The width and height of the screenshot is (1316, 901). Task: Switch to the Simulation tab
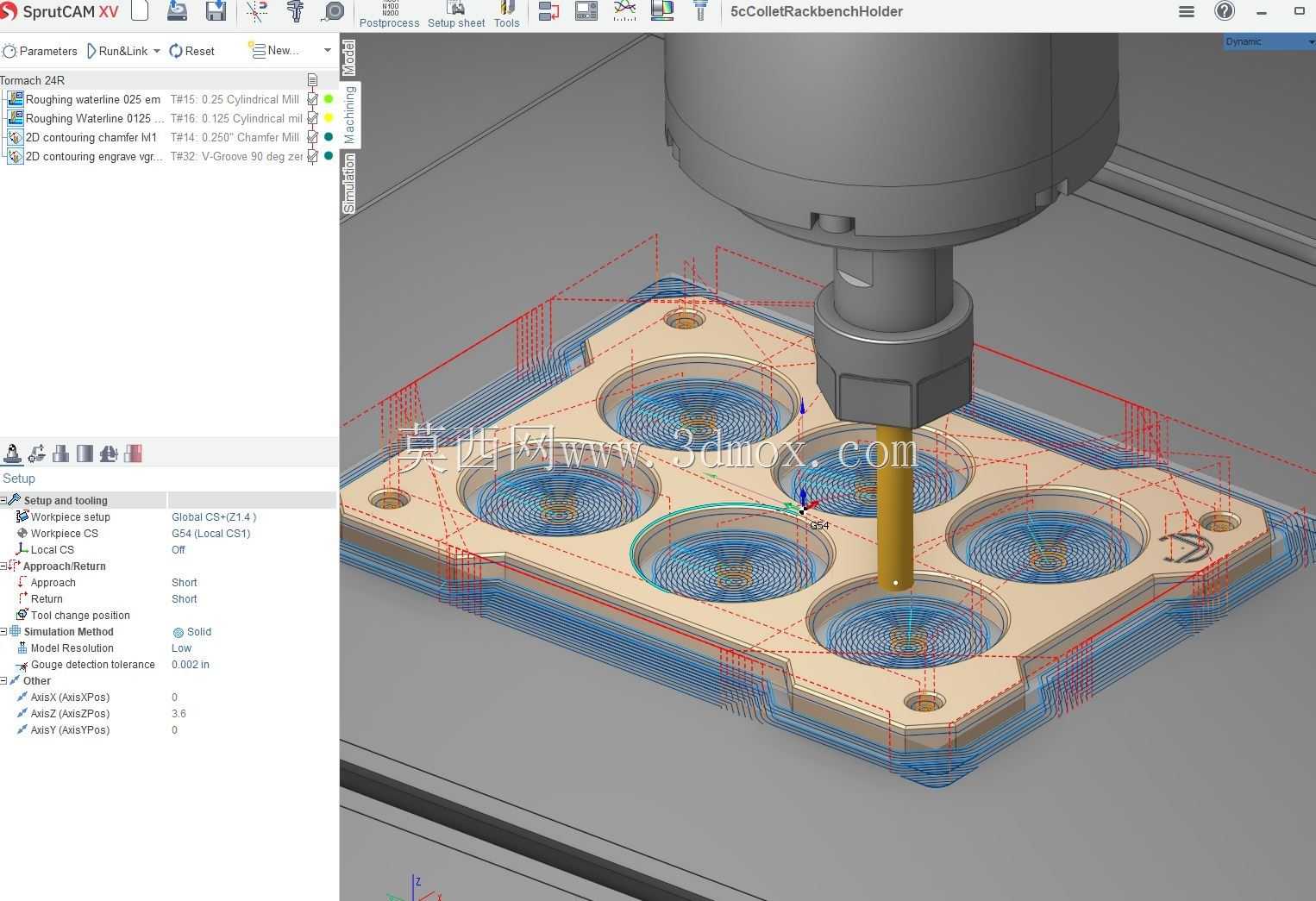[349, 183]
